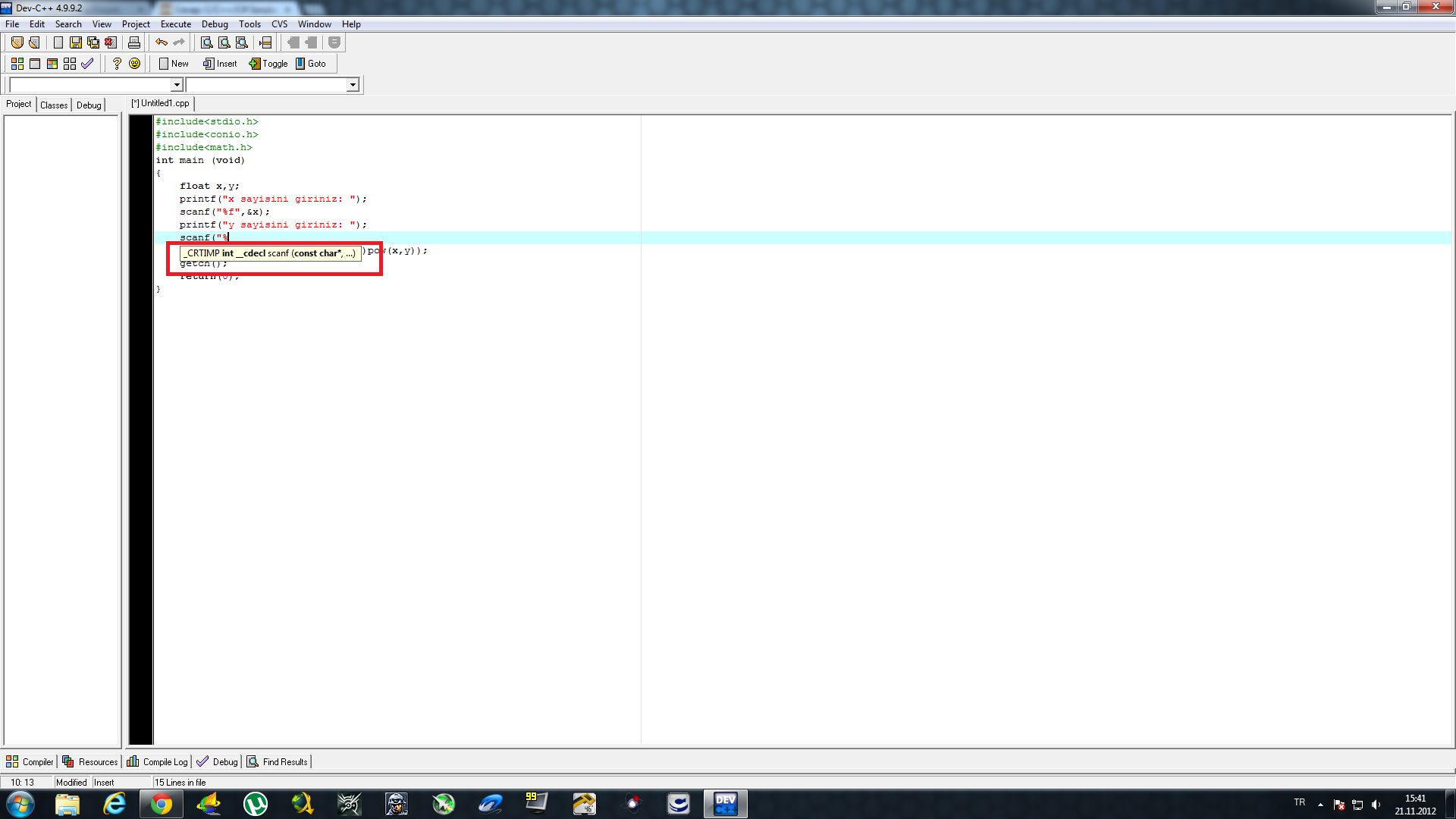Open the CVS menu
Image resolution: width=1456 pixels, height=819 pixels.
tap(280, 24)
